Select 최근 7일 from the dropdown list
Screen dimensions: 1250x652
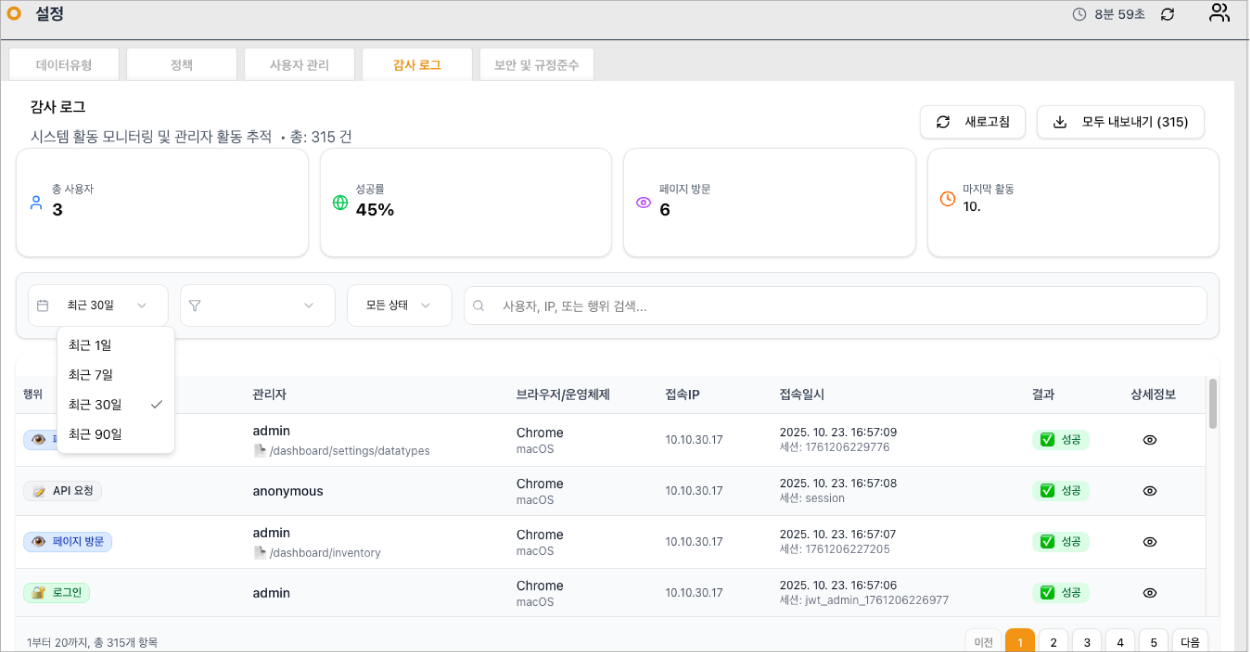[x=116, y=375]
